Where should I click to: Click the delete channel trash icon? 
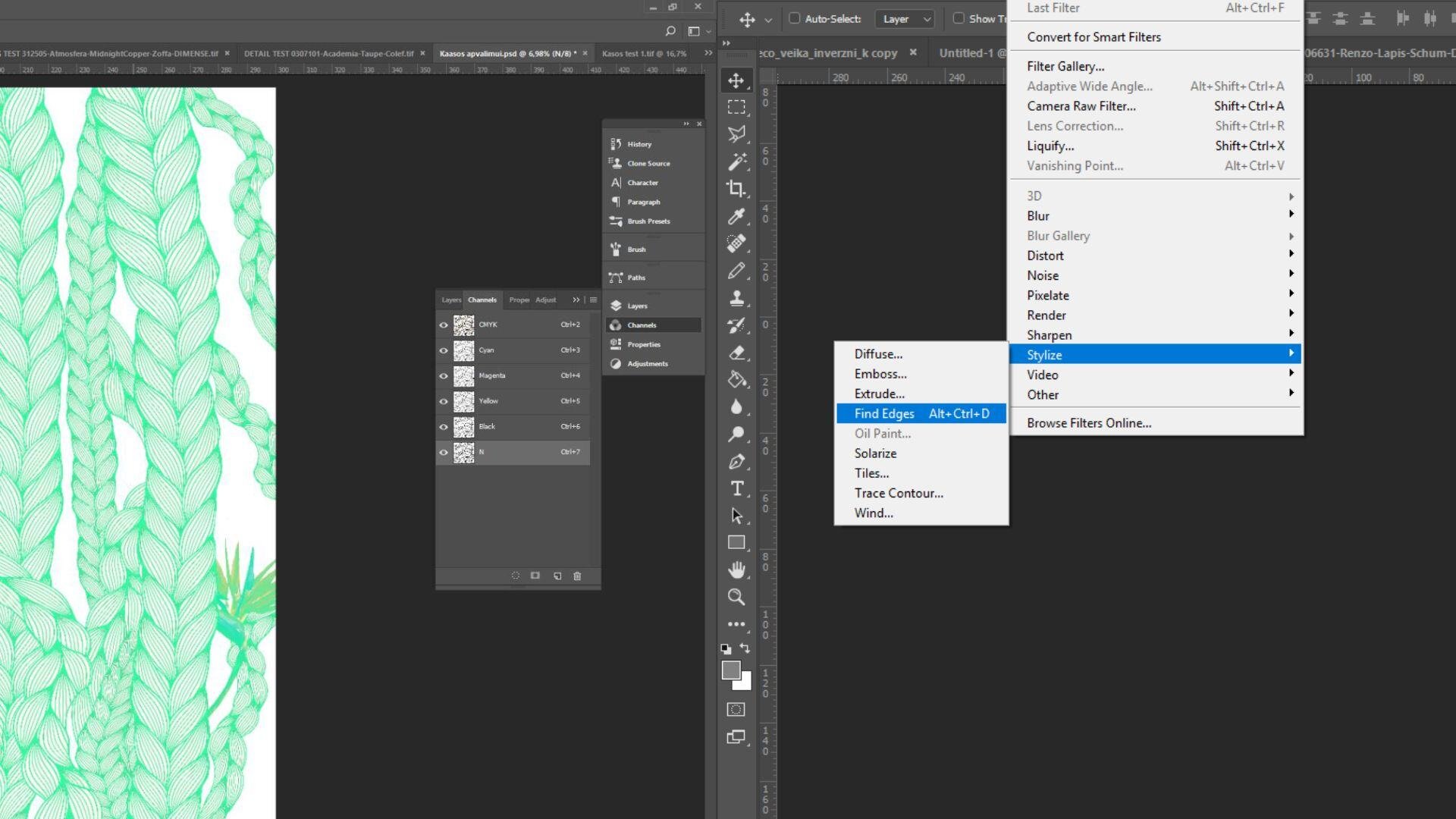[x=577, y=576]
